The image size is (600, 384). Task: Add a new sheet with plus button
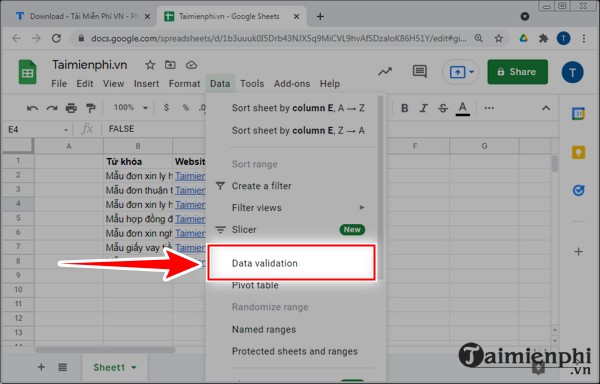41,367
